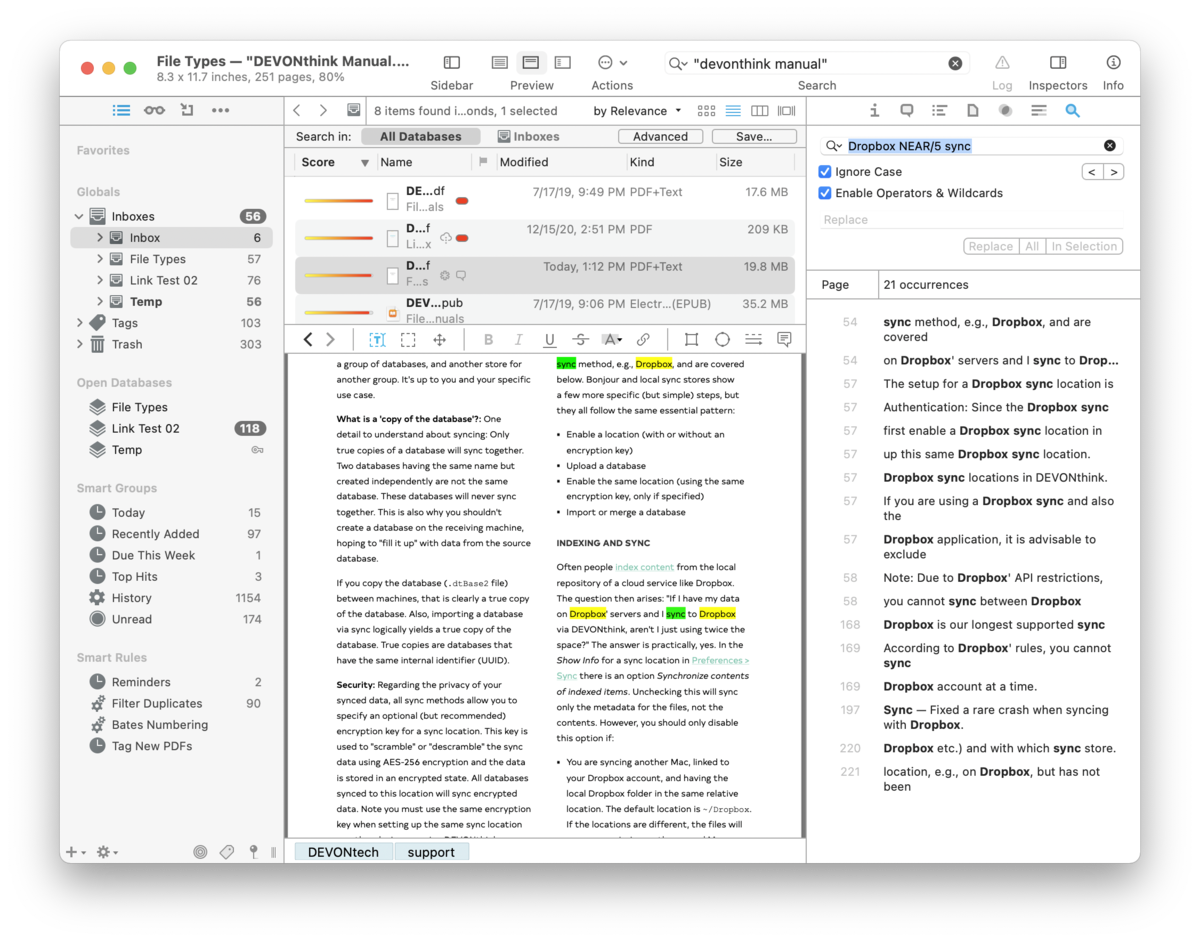This screenshot has height=942, width=1200.
Task: Open the add (+) menu in sidebar footer
Action: [74, 852]
